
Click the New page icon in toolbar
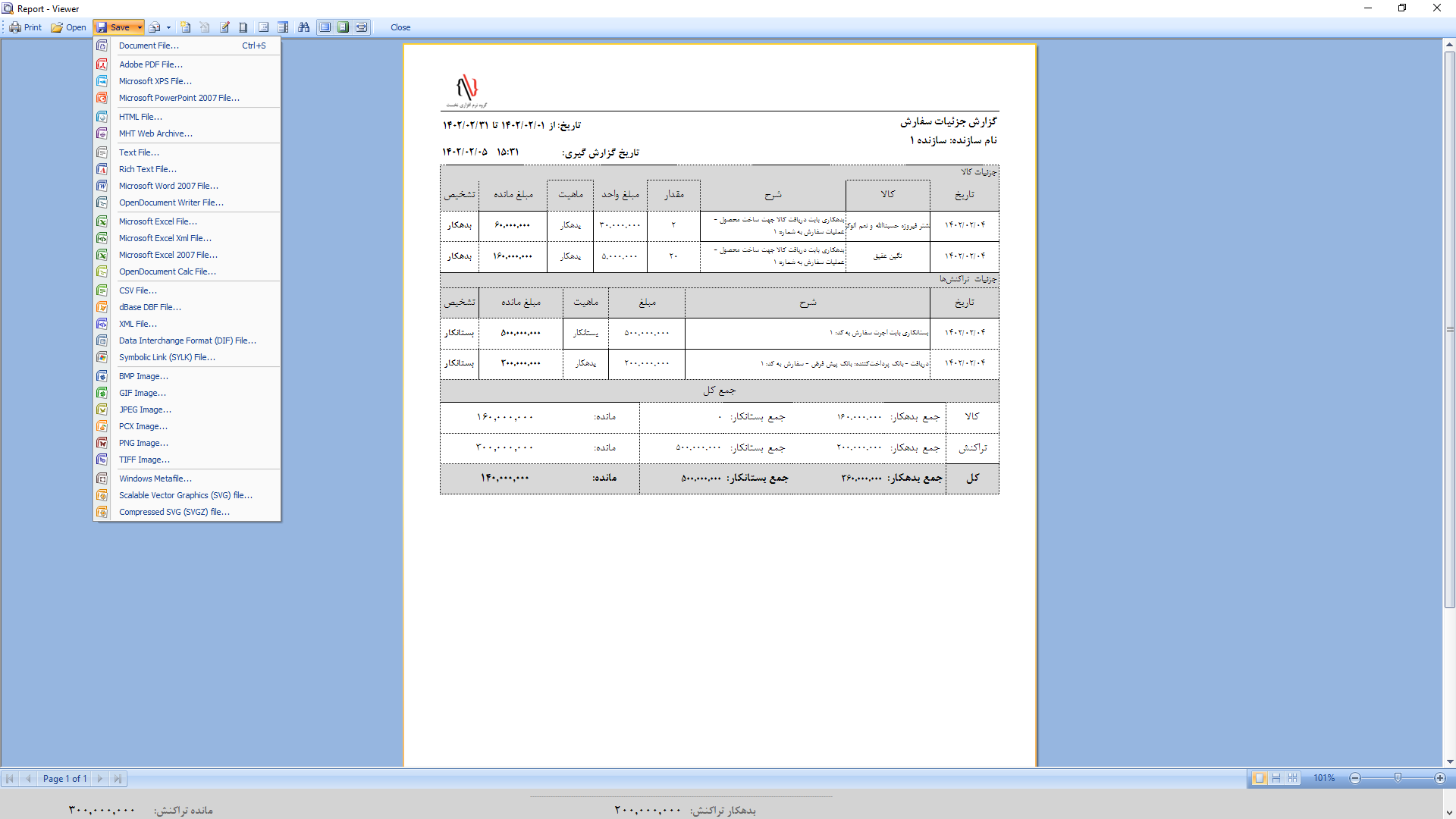(x=186, y=27)
